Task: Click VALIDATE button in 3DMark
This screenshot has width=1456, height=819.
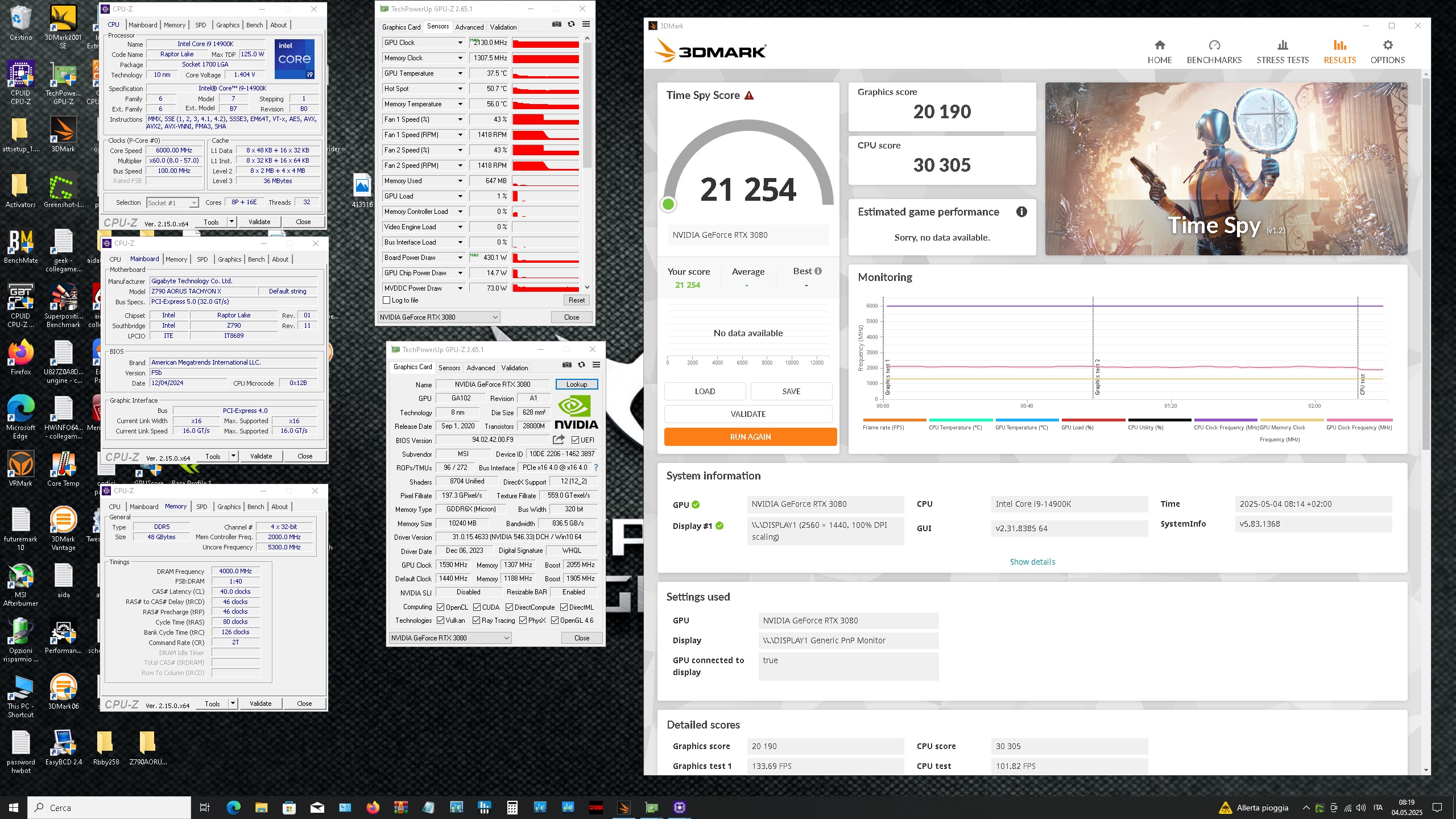Action: click(748, 414)
